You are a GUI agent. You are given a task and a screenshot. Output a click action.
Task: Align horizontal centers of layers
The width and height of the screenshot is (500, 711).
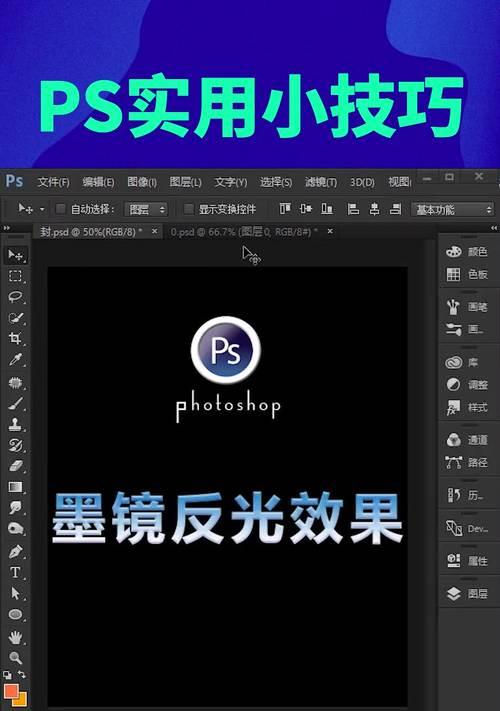374,209
